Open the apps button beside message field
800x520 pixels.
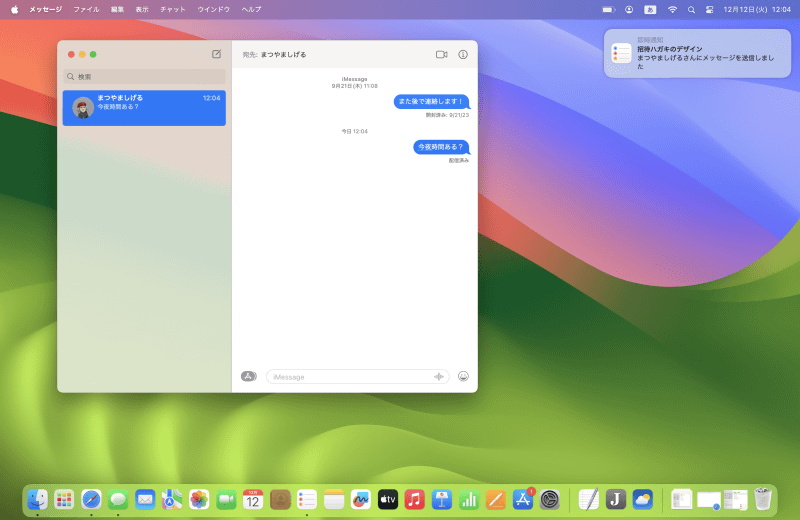(x=248, y=377)
